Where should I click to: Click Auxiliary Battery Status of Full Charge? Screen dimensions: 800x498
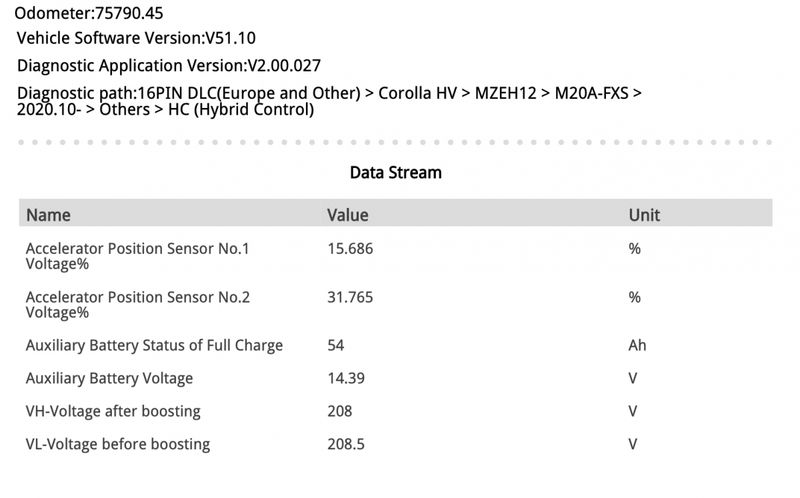tap(154, 345)
